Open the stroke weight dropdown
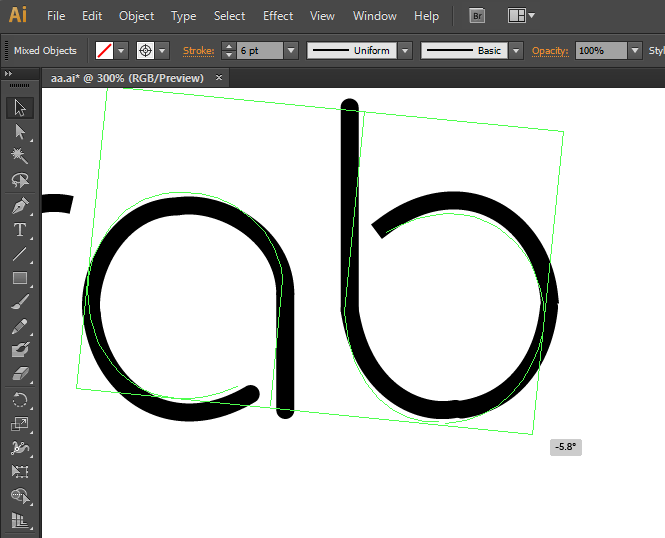The width and height of the screenshot is (665, 538). point(291,51)
